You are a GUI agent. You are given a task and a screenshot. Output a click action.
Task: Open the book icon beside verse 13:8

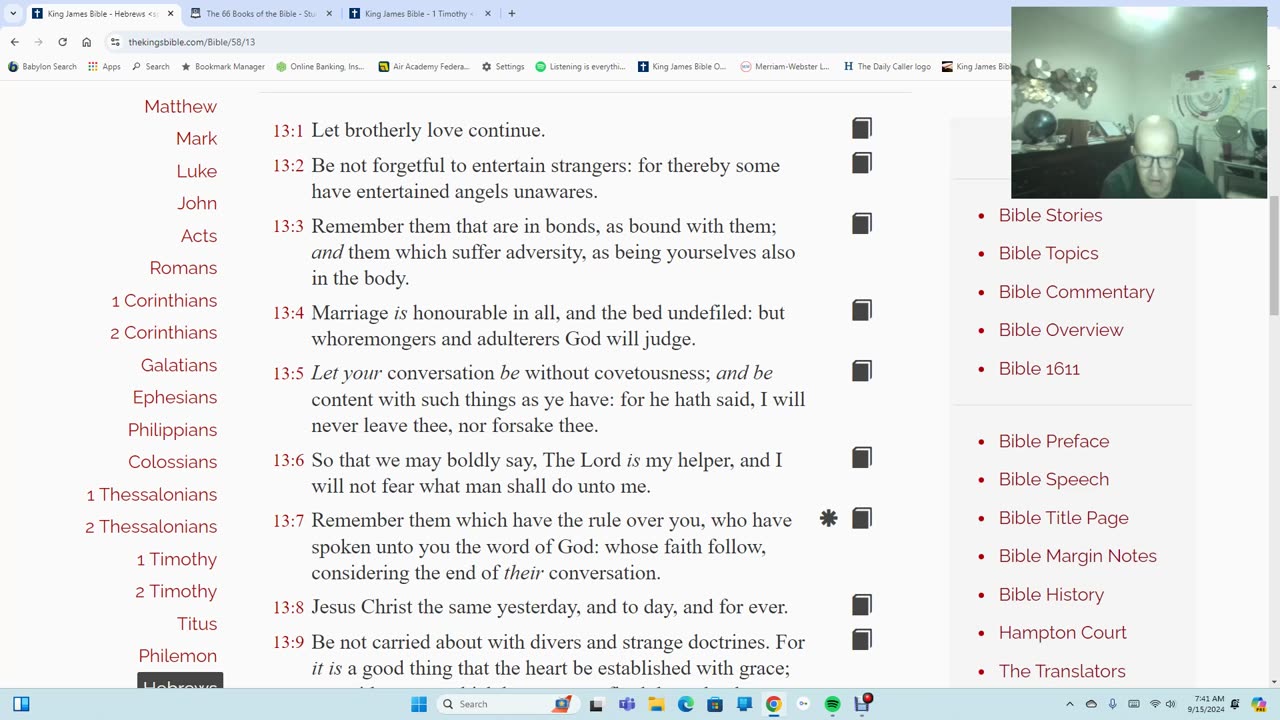pyautogui.click(x=862, y=605)
